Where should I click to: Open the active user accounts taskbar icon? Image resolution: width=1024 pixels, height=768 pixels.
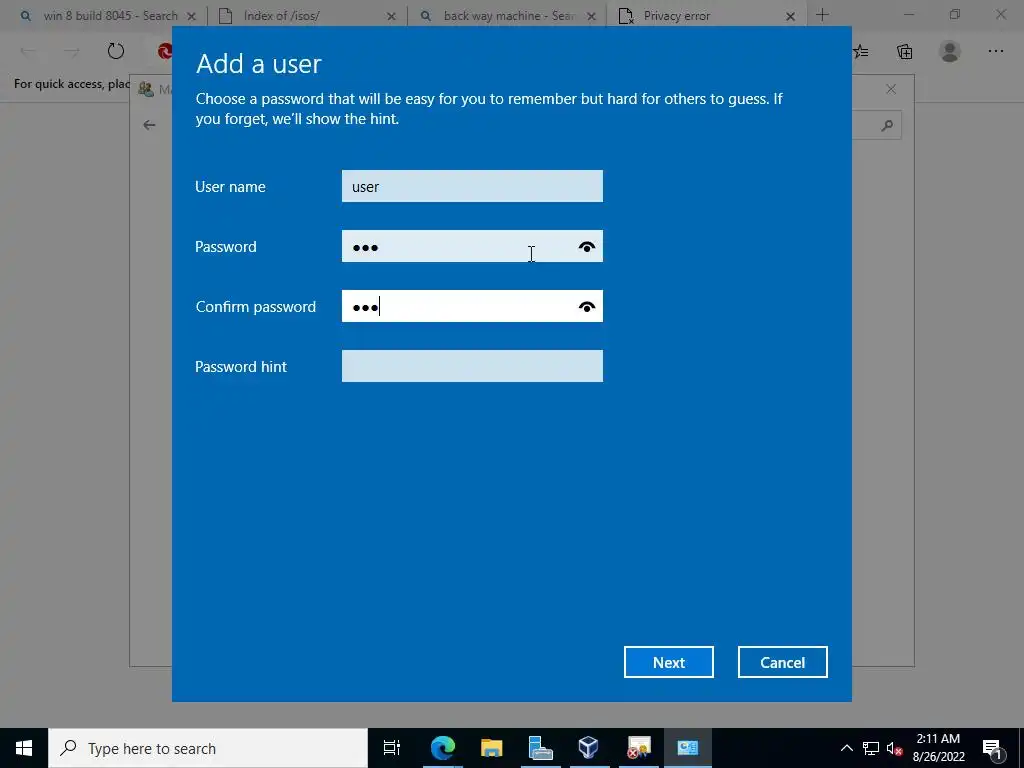tap(687, 748)
